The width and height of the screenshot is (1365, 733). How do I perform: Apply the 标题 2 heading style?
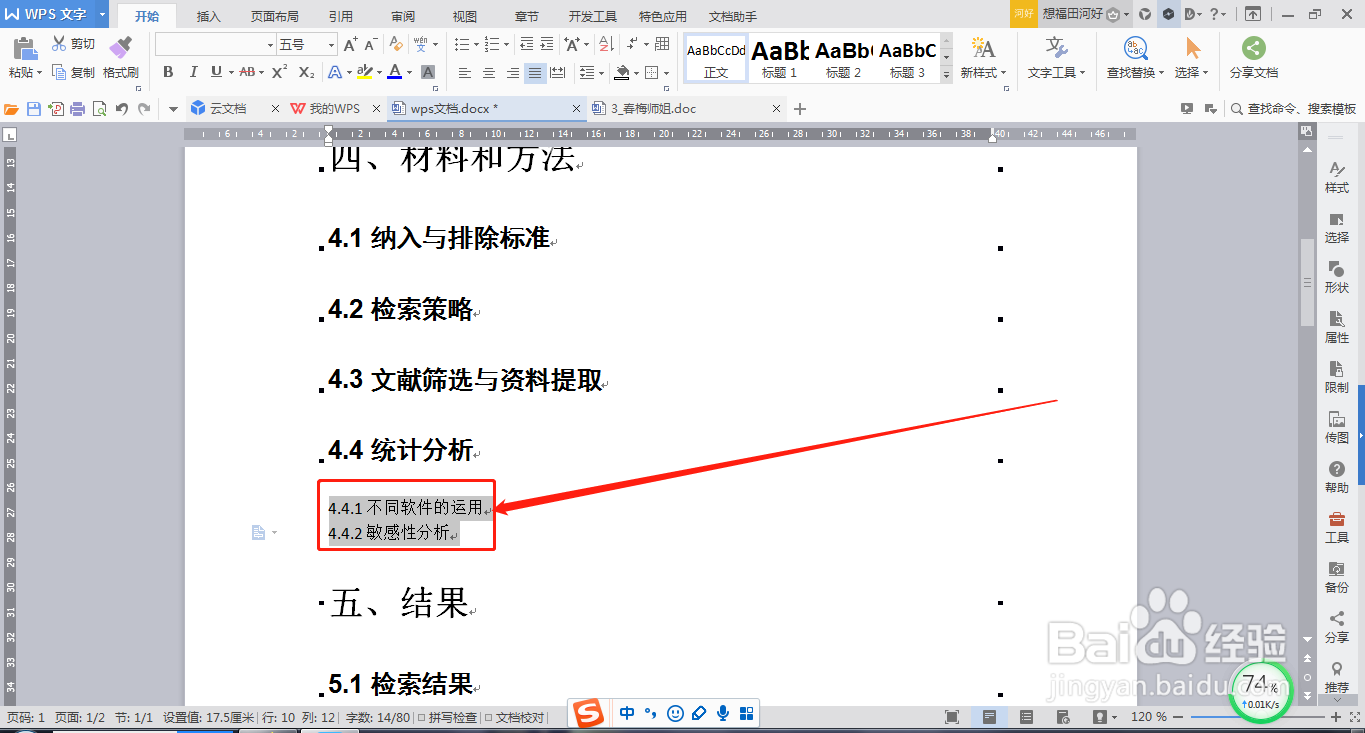(x=844, y=58)
